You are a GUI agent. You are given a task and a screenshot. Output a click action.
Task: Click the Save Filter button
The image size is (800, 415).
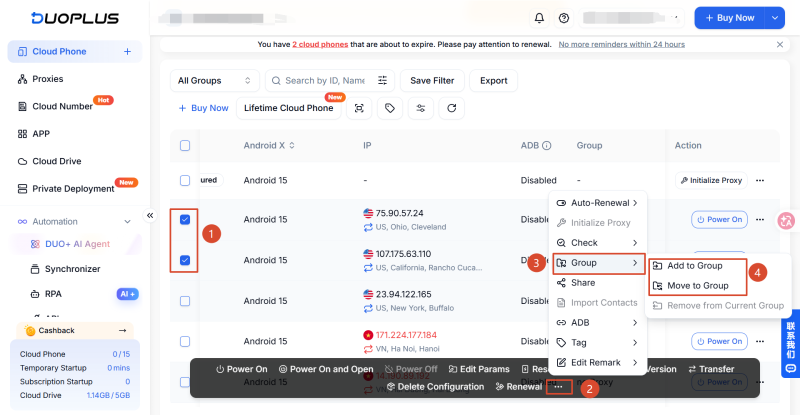point(432,81)
